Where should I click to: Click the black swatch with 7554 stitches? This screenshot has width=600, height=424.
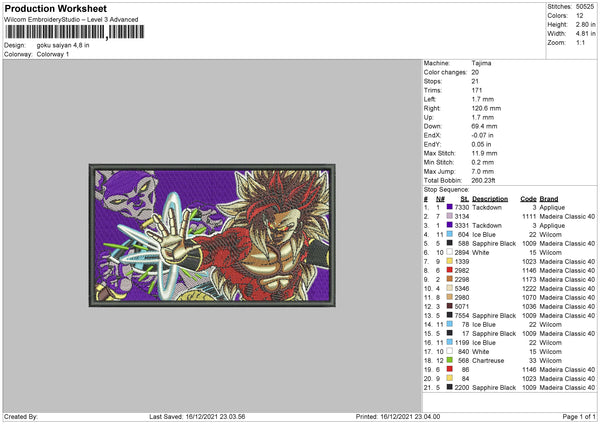coord(450,315)
